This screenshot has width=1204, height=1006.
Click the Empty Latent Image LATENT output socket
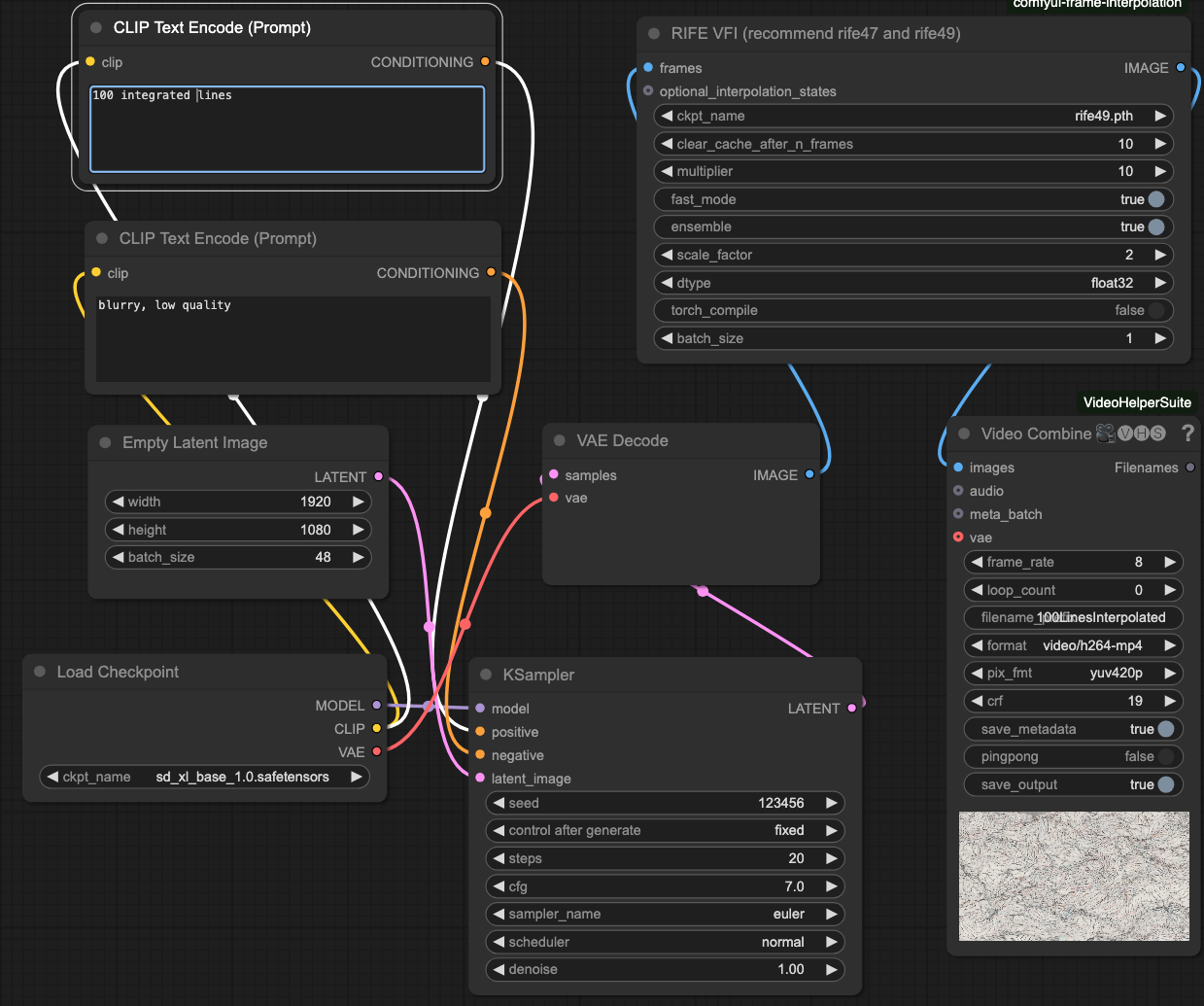pos(378,477)
